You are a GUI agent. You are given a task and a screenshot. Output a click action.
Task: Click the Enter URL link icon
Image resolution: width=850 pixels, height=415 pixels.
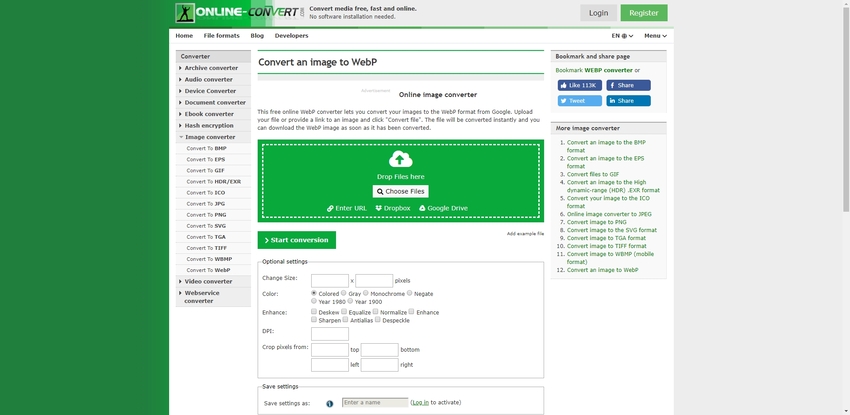pos(331,208)
